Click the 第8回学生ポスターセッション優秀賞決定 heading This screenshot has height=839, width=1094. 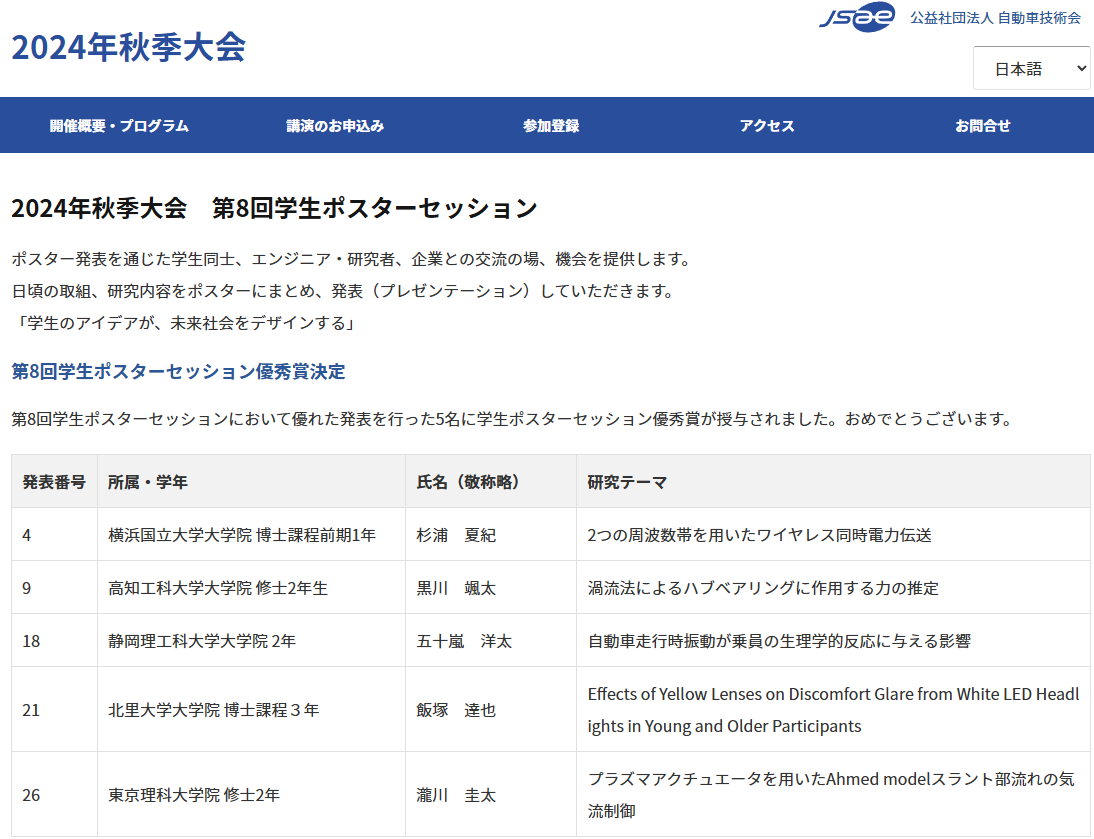coord(178,372)
